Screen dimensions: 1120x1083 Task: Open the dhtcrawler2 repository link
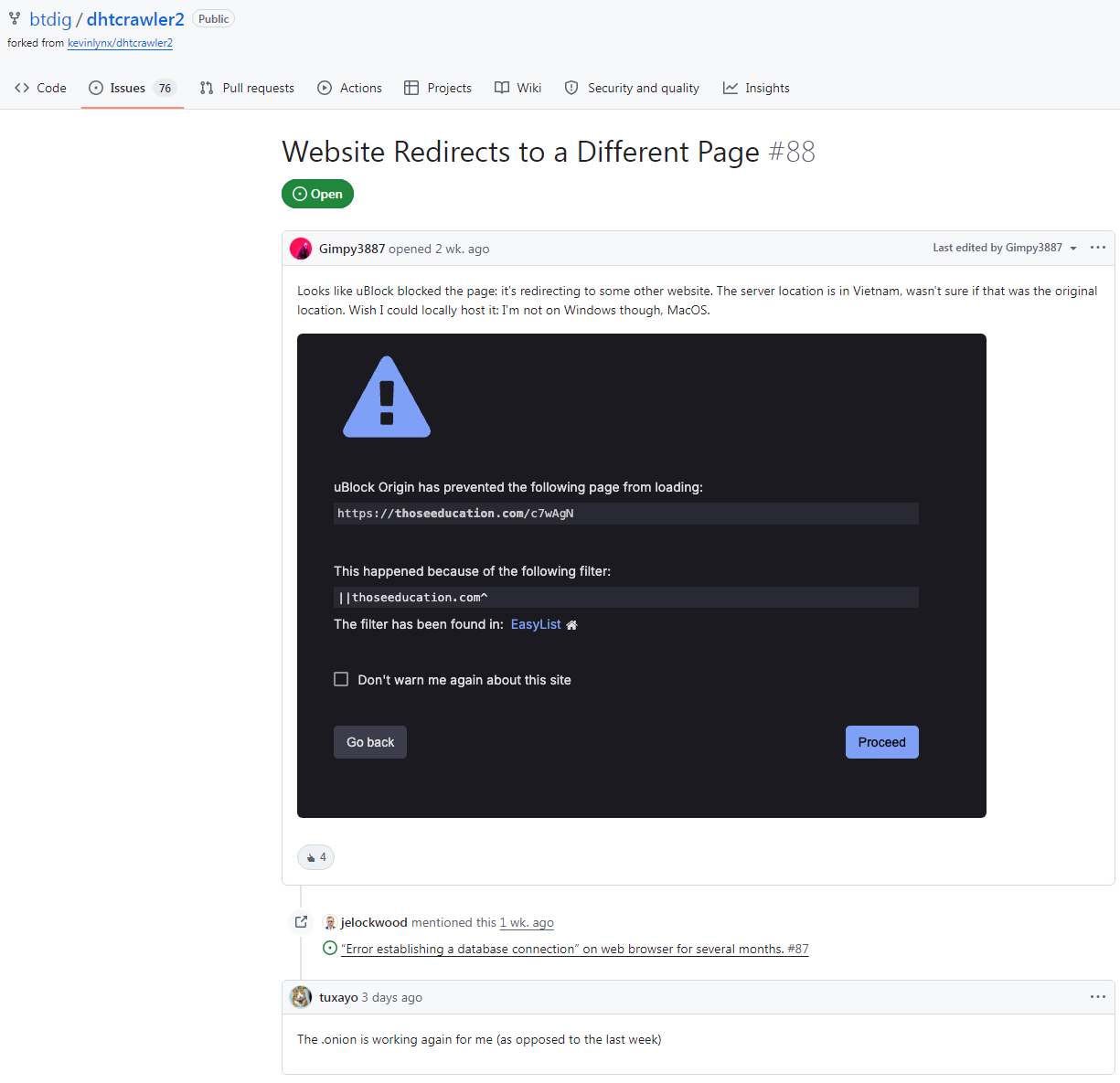(135, 19)
